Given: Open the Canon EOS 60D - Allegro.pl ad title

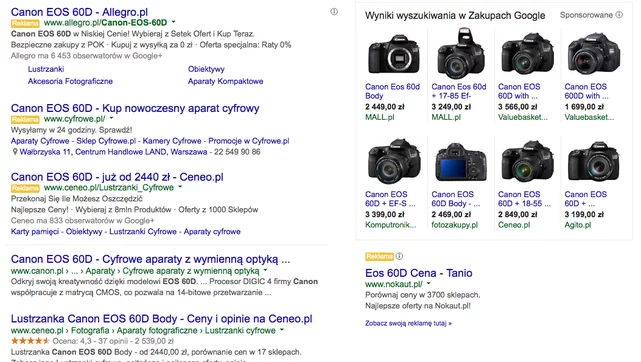Looking at the screenshot, I should 79,12.
